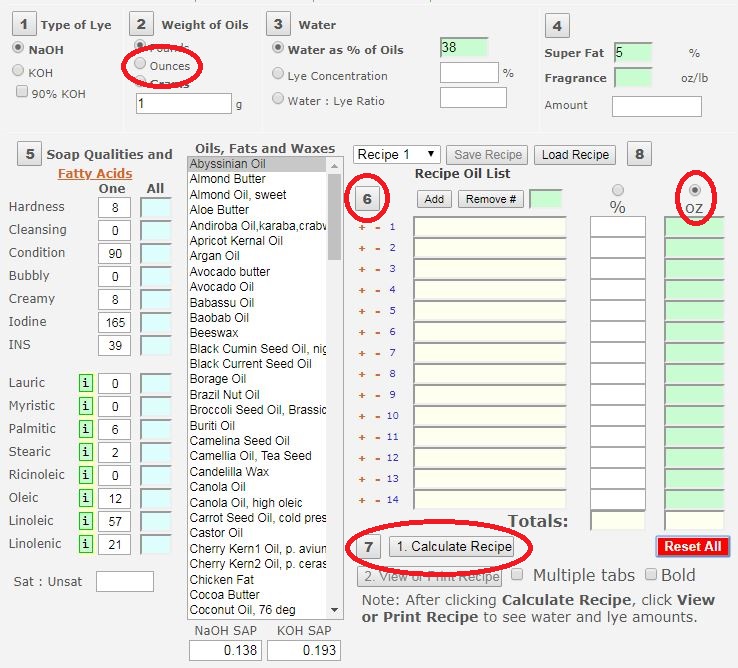Select Avocado Oil from the oils list
The width and height of the screenshot is (738, 668).
tap(222, 287)
